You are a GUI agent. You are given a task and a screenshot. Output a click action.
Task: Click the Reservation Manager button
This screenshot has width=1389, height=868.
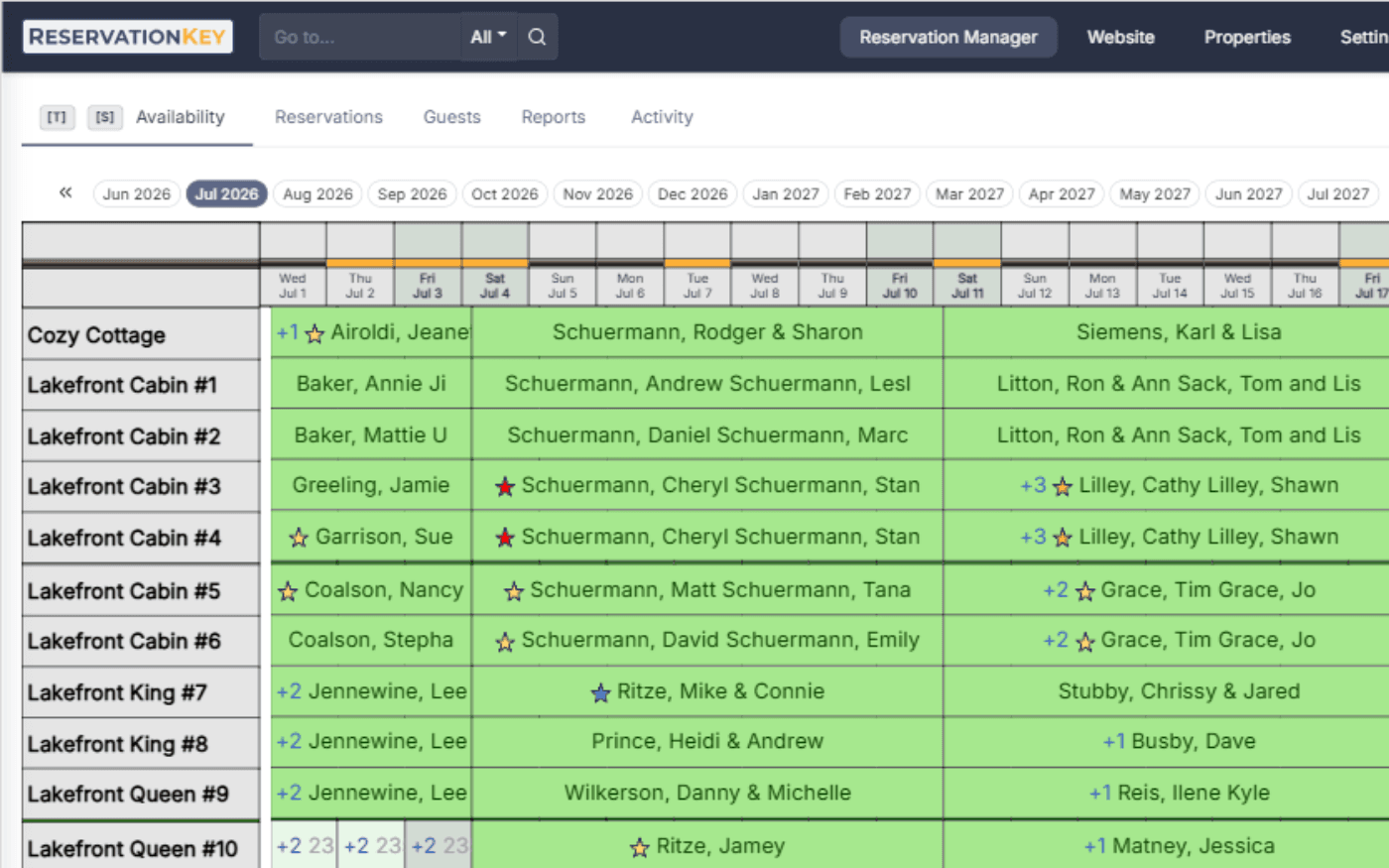(947, 37)
